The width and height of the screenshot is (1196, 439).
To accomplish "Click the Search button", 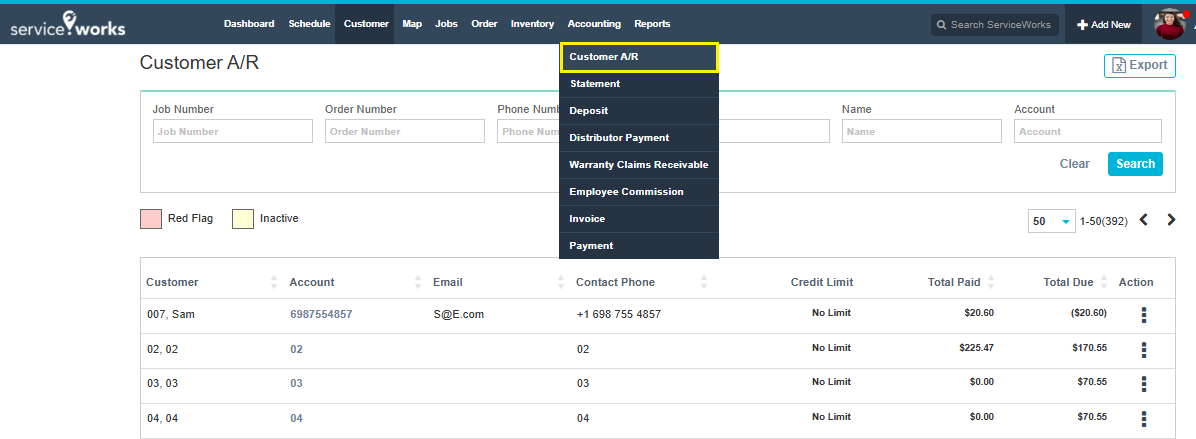I will (x=1135, y=164).
